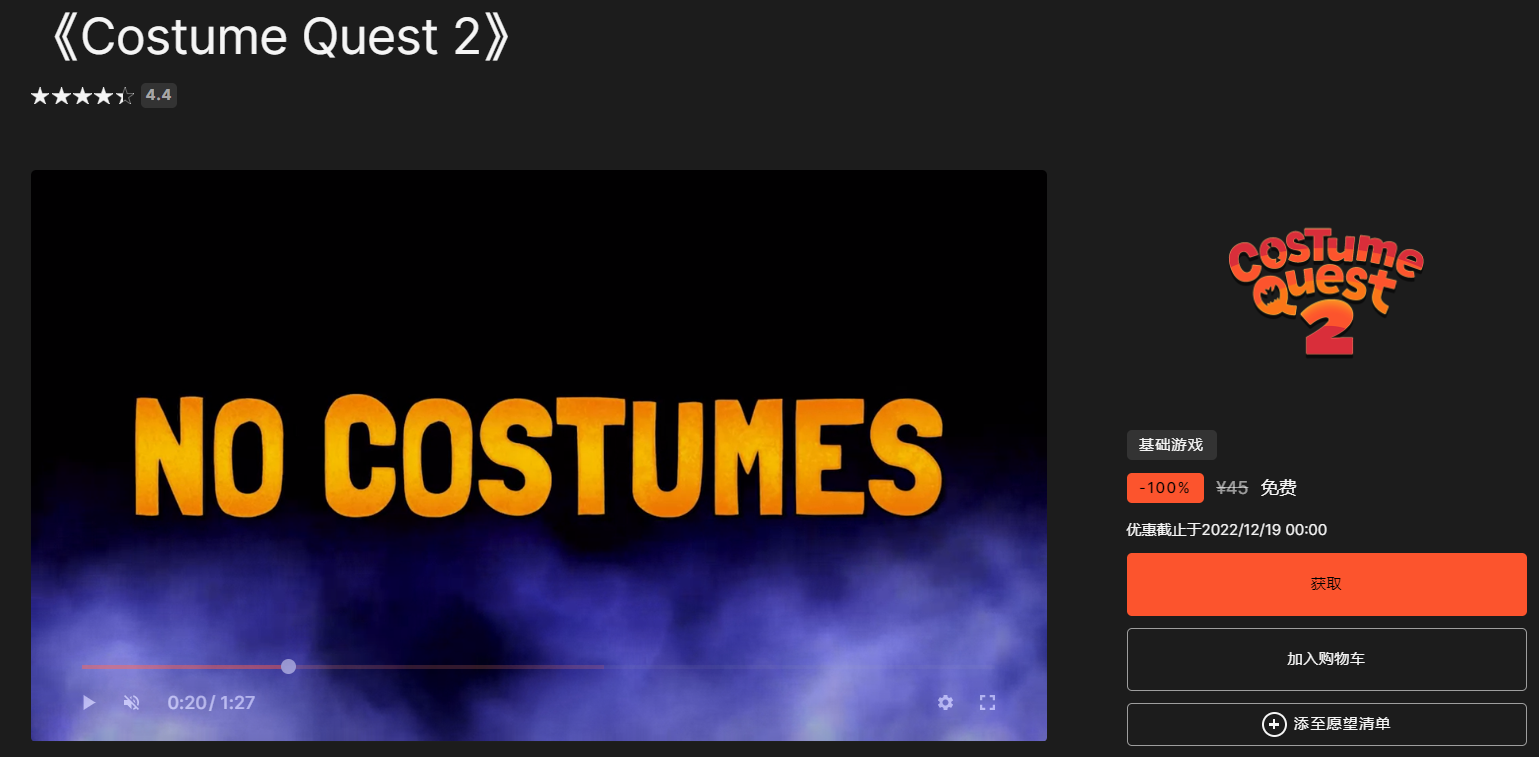This screenshot has width=1539, height=757.
Task: Click the star rating icons
Action: 82,96
